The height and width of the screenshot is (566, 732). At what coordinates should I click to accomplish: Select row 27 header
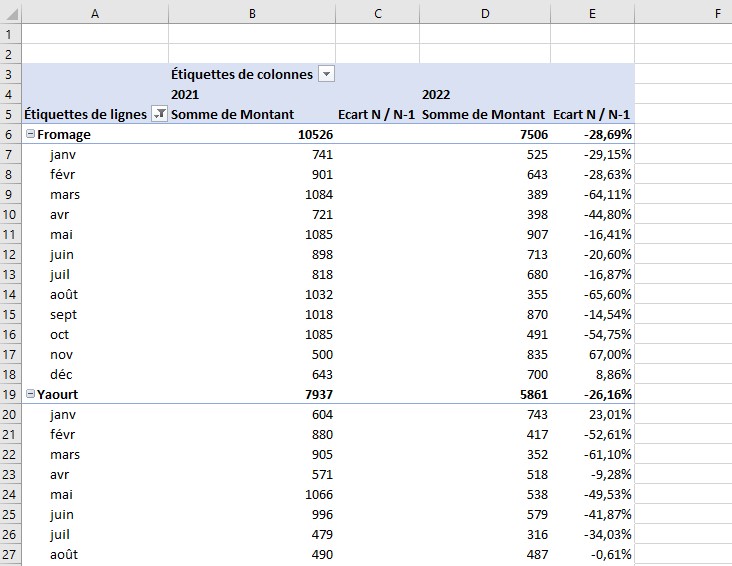[10, 555]
